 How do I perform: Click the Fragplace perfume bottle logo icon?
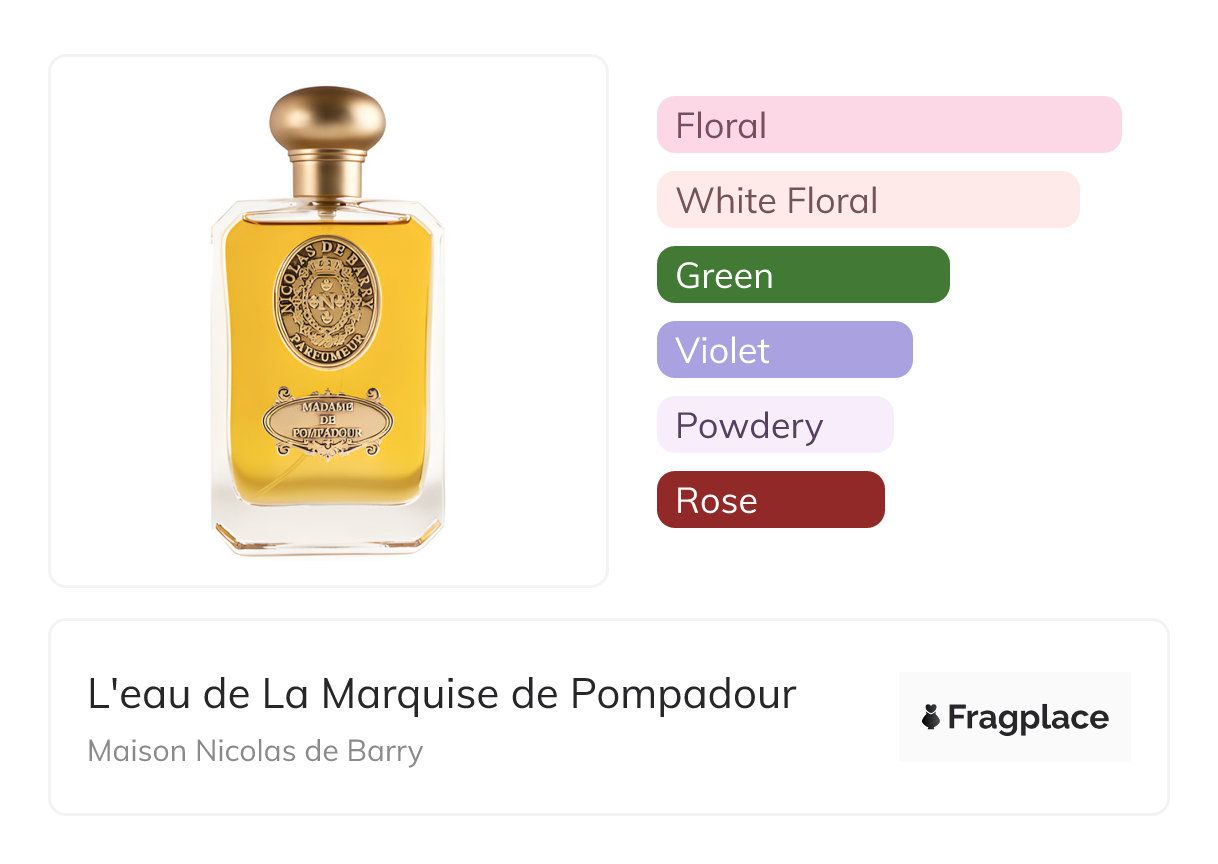(931, 718)
